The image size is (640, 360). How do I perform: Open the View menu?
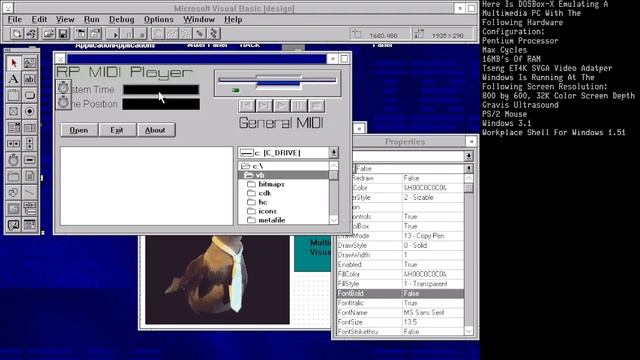click(x=65, y=19)
